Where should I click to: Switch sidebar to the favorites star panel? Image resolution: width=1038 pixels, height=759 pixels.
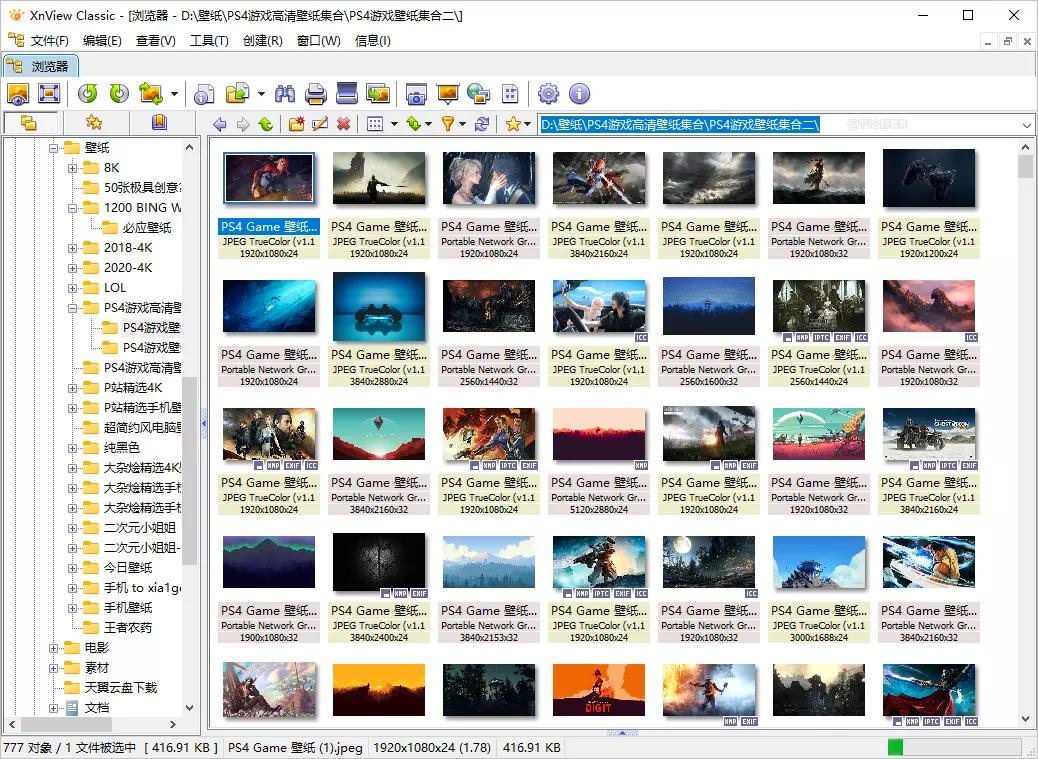(x=96, y=122)
